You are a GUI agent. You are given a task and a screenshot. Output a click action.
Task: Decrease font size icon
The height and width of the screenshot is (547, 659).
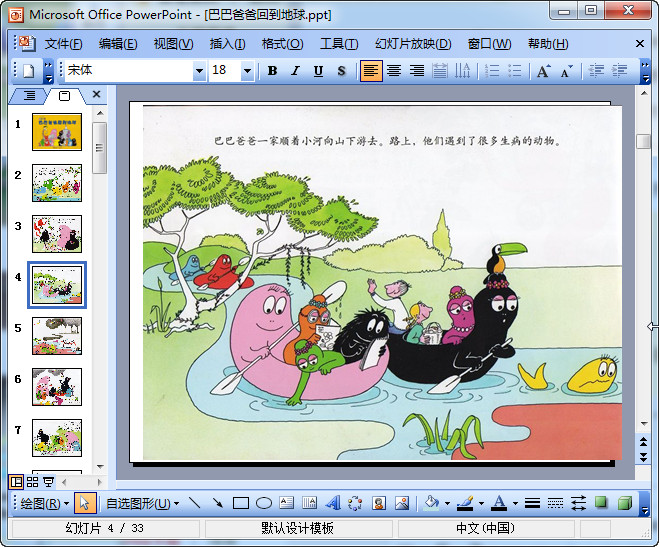(567, 71)
